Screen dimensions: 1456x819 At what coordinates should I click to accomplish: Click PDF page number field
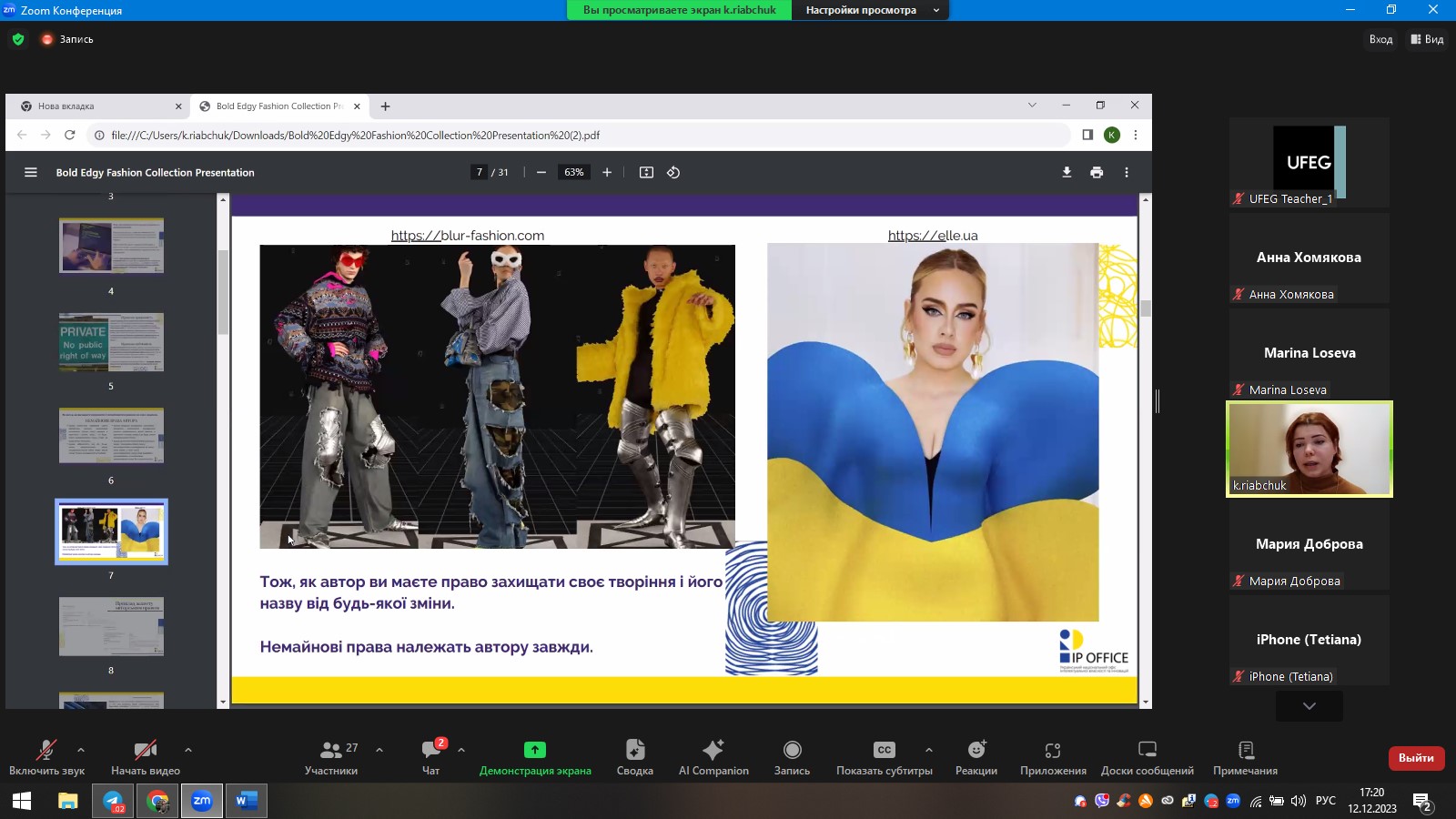coord(480,172)
